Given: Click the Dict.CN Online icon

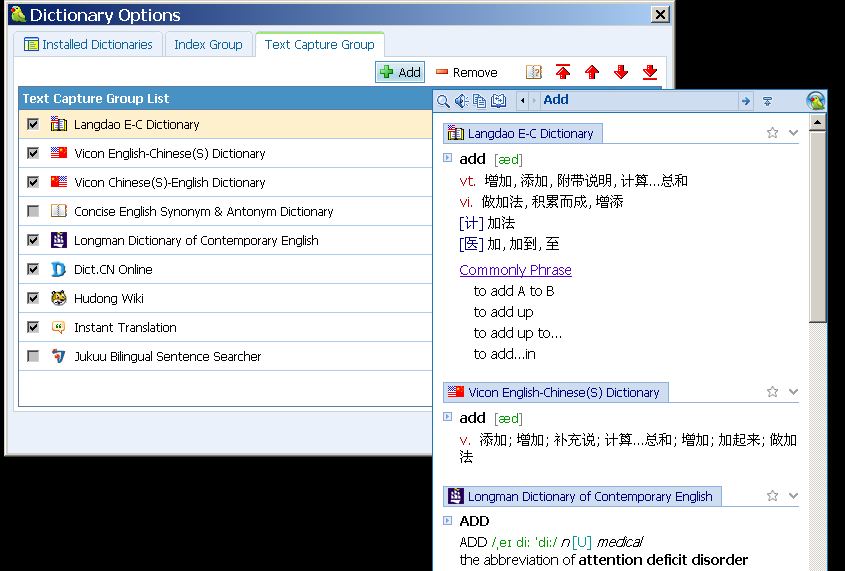Looking at the screenshot, I should click(58, 269).
